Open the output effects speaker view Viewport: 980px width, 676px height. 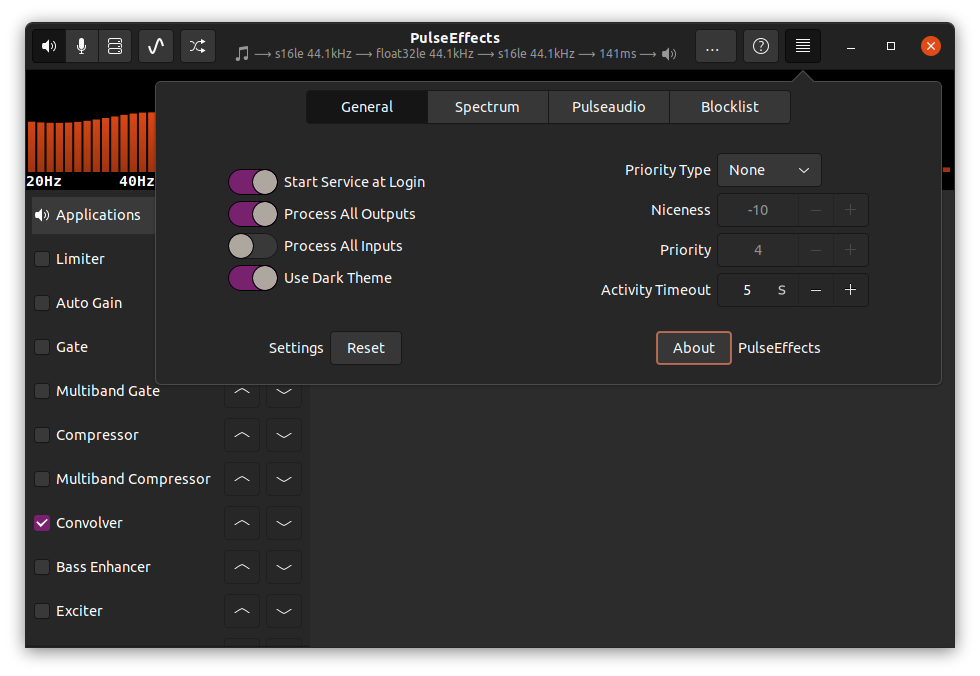click(x=49, y=46)
